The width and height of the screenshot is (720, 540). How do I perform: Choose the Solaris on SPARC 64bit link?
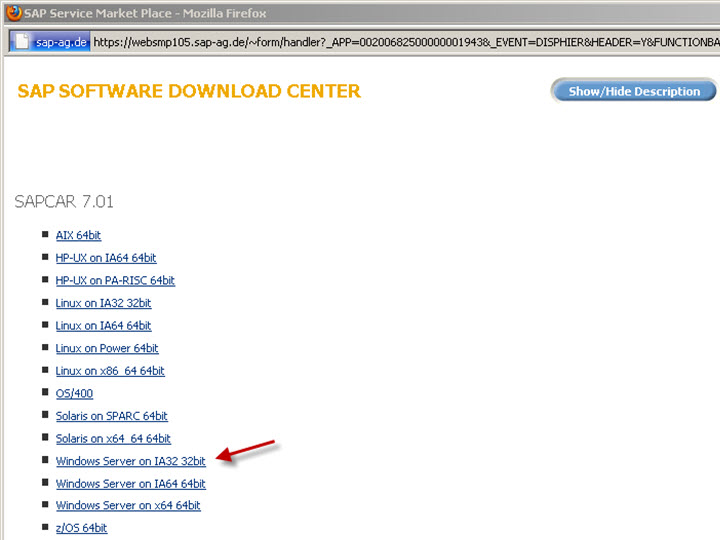111,416
